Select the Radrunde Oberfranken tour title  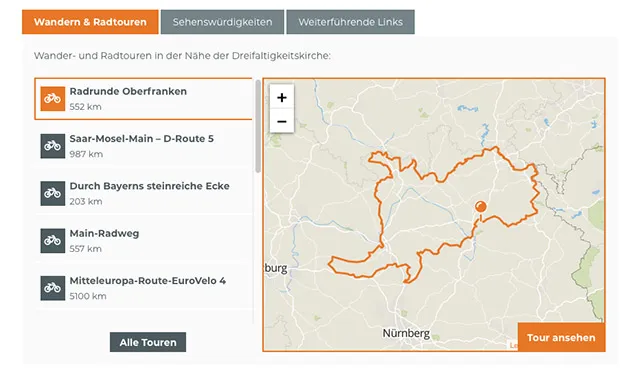click(x=128, y=91)
